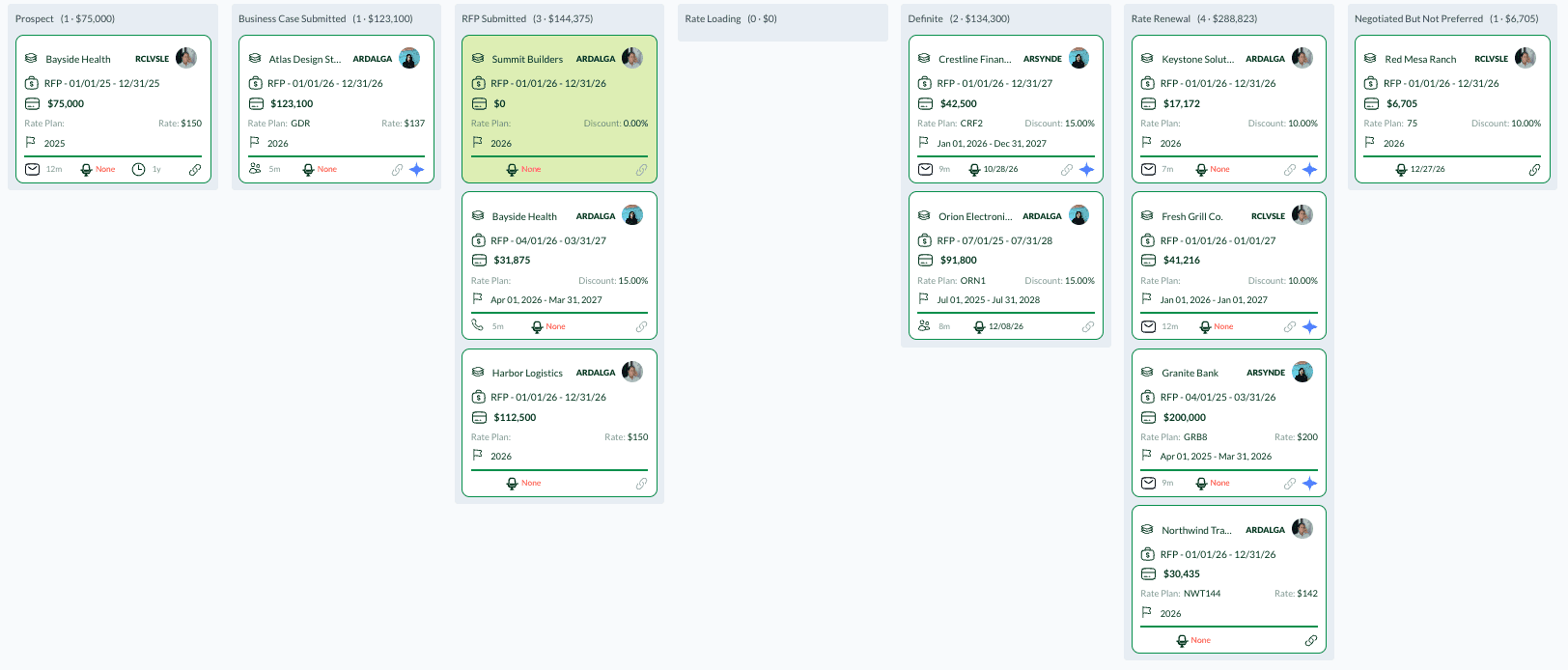Viewport: 1568px width, 670px height.
Task: Click the $91,800 amount on Orion card
Action: pos(959,260)
